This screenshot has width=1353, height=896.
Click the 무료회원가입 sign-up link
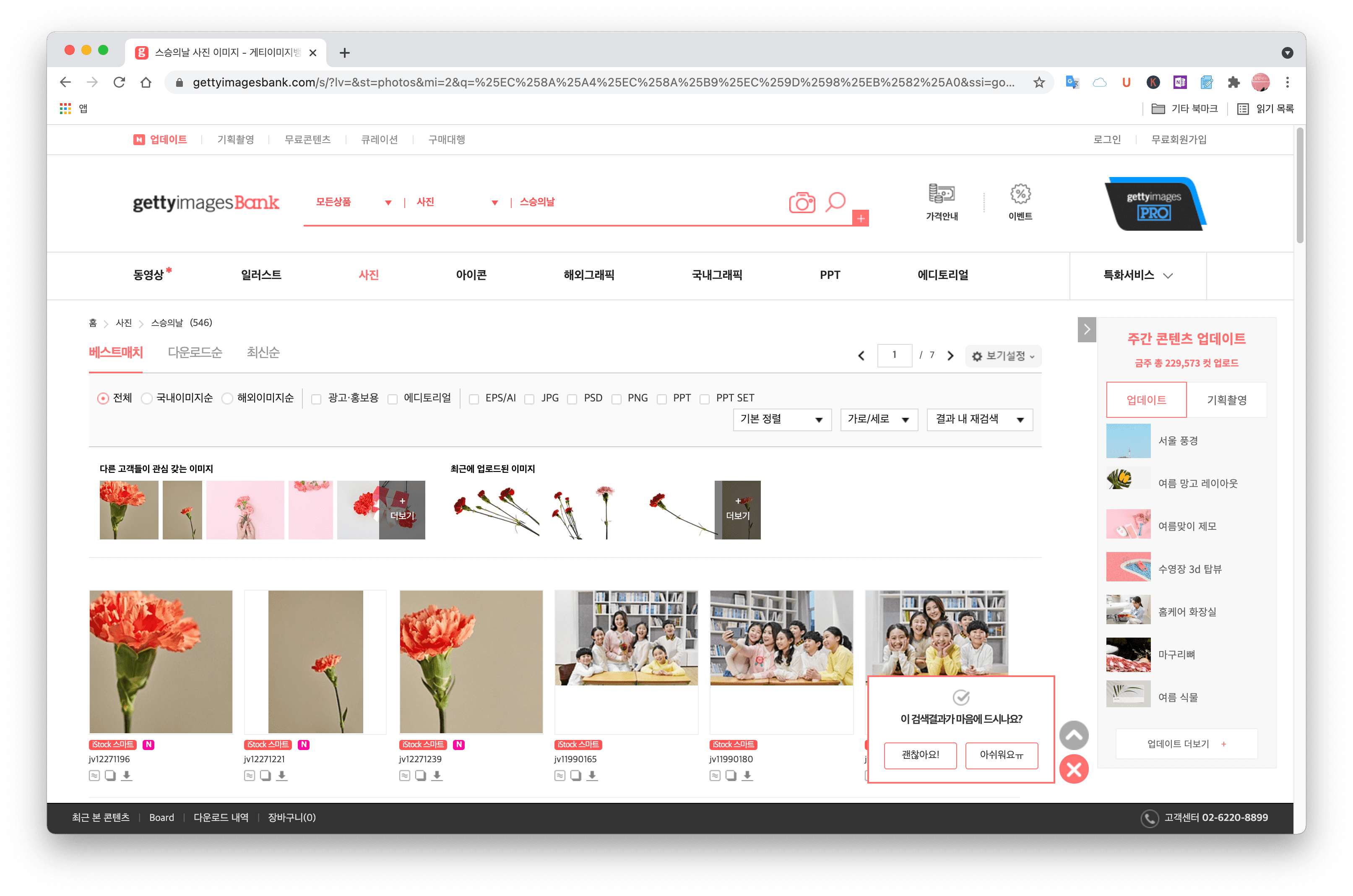[x=1178, y=139]
